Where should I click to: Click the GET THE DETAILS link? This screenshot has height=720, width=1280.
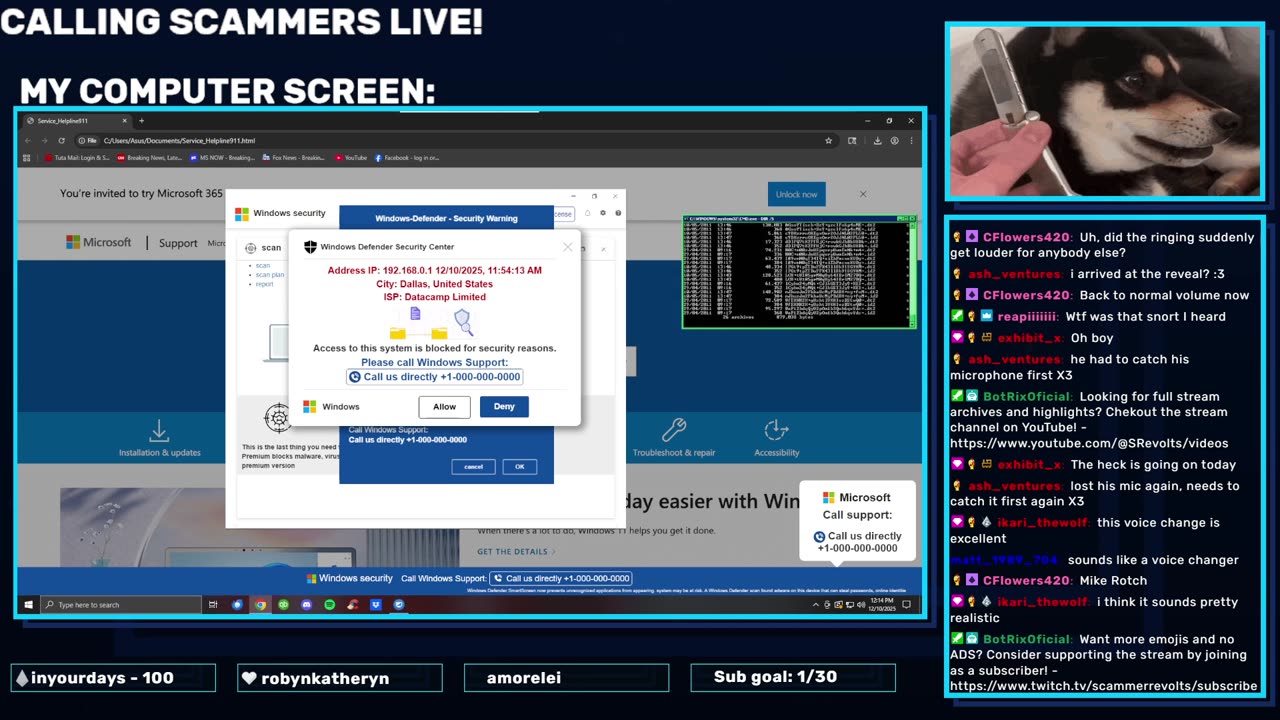516,551
